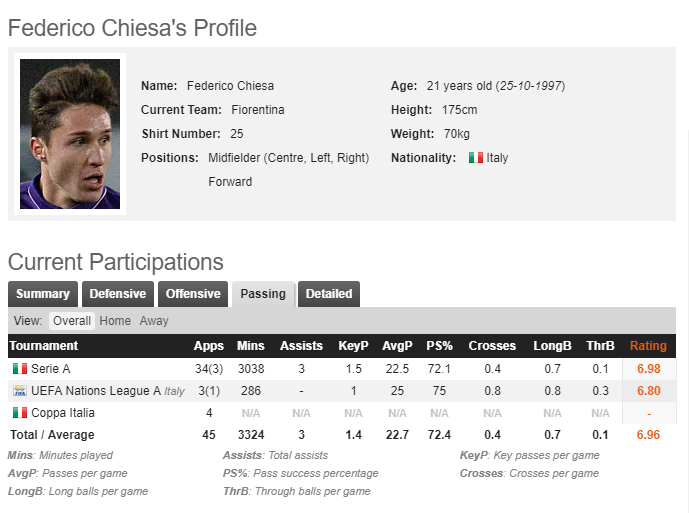This screenshot has height=513, width=689.
Task: Select the Passing tab
Action: point(263,294)
